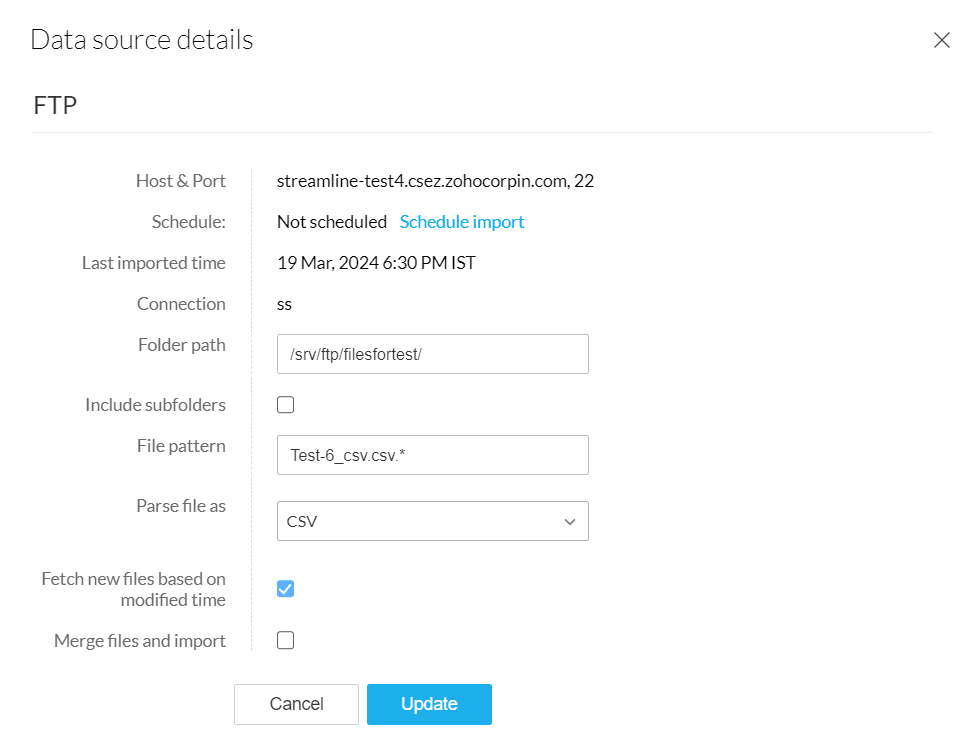Click the 'Include subfolders' label
Screen dimensions: 969x746
[x=155, y=405]
